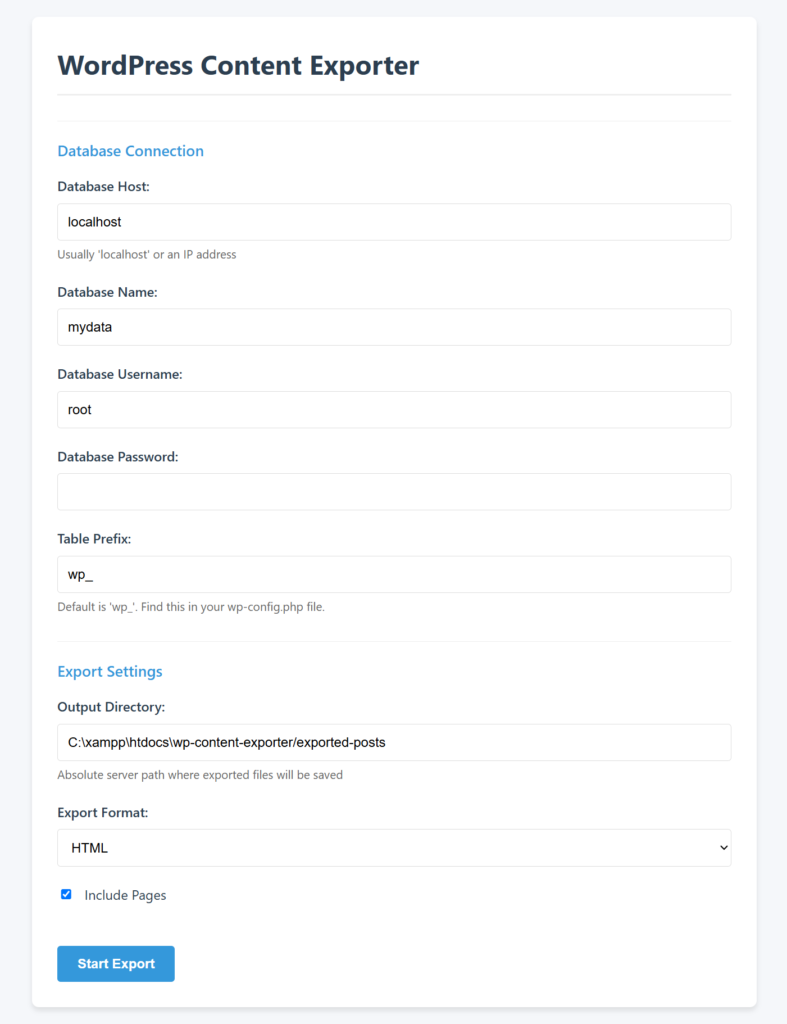
Task: Click the Database Host field containing localhost
Action: click(394, 222)
